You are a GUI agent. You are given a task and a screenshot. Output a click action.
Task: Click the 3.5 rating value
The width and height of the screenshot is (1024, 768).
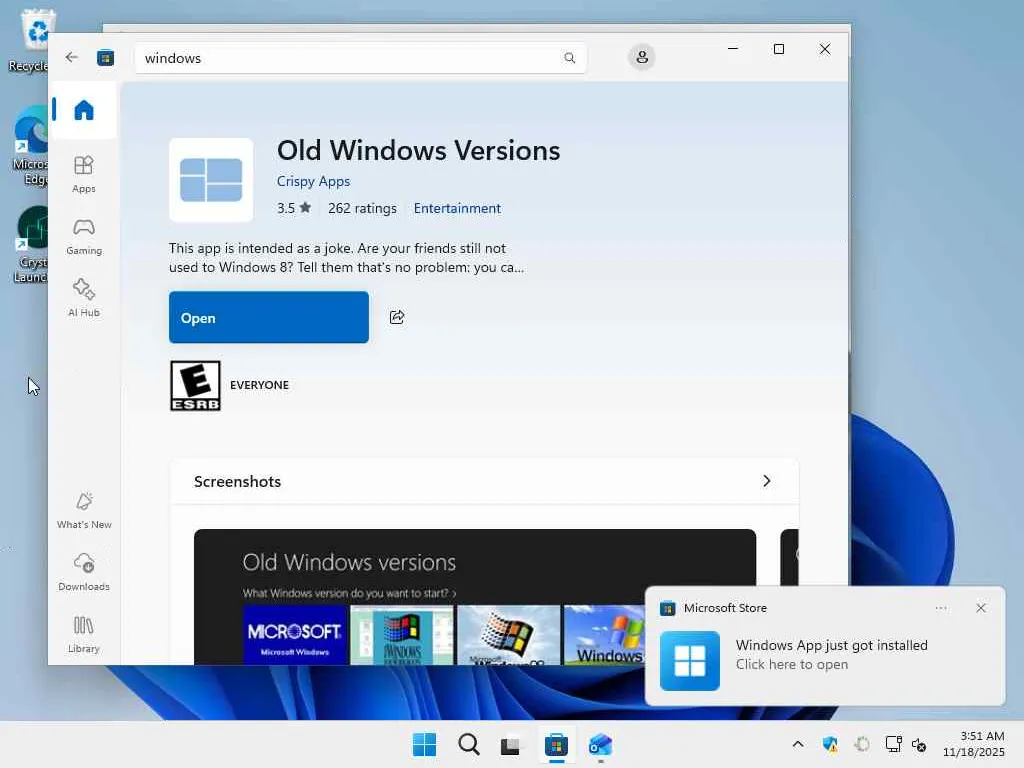[286, 208]
